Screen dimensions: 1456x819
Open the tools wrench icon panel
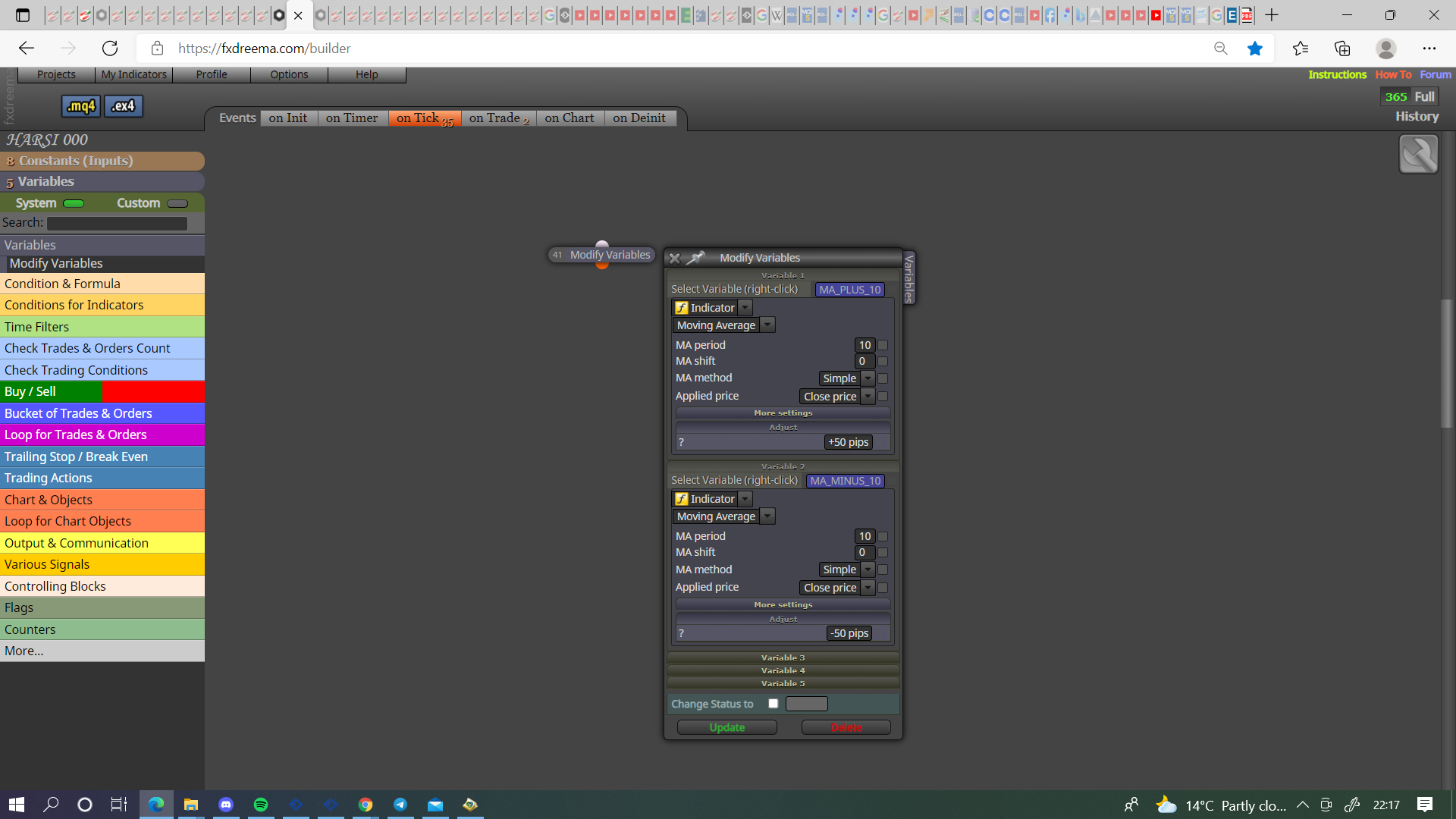(x=1418, y=154)
